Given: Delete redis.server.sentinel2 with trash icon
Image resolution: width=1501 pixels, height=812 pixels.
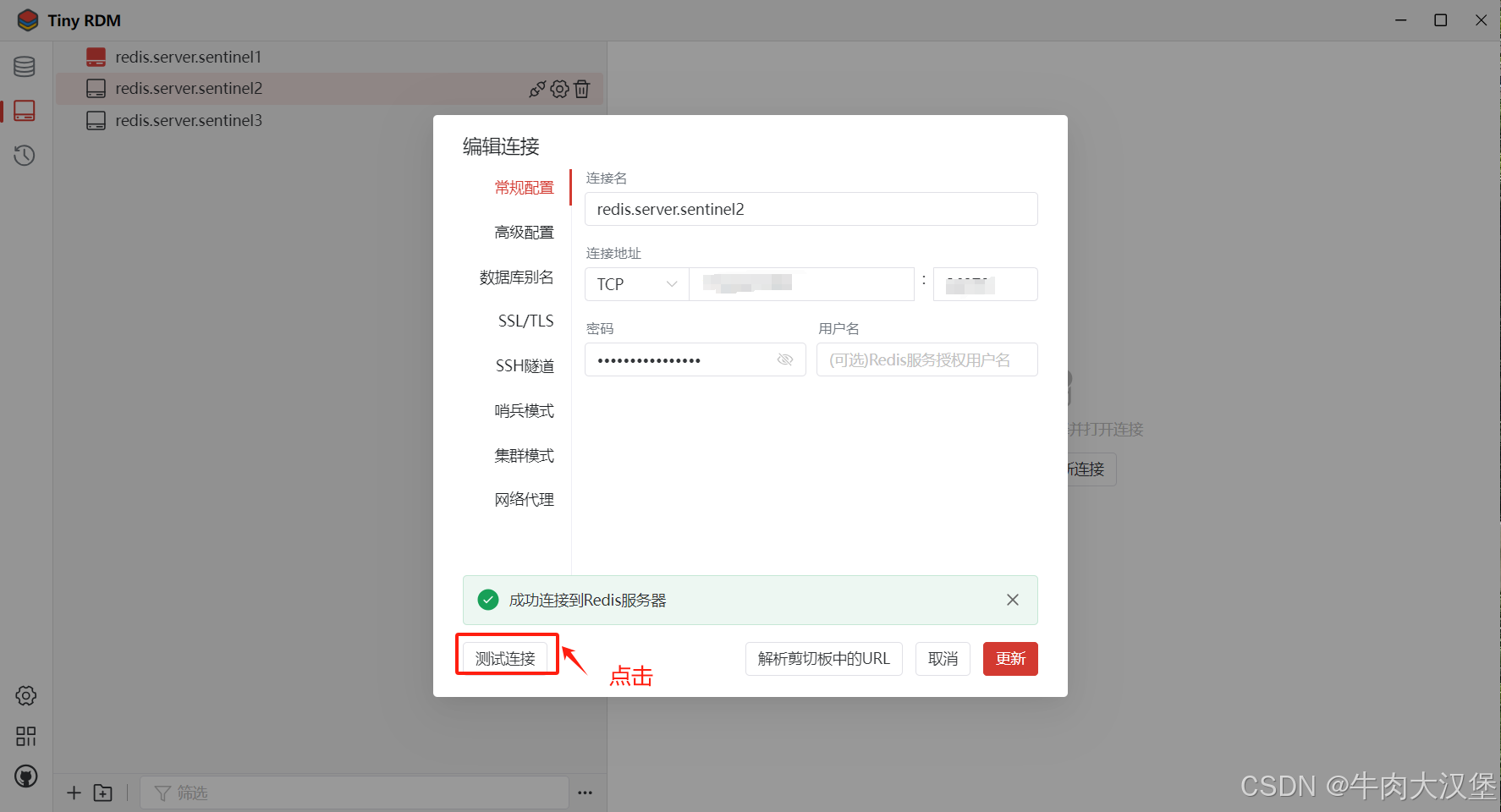Looking at the screenshot, I should tap(582, 89).
